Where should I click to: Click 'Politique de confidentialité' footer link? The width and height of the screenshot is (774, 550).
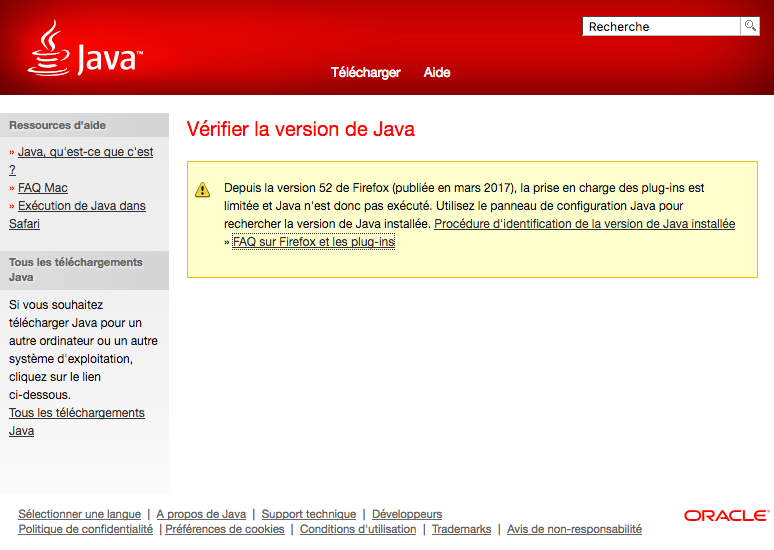(85, 529)
